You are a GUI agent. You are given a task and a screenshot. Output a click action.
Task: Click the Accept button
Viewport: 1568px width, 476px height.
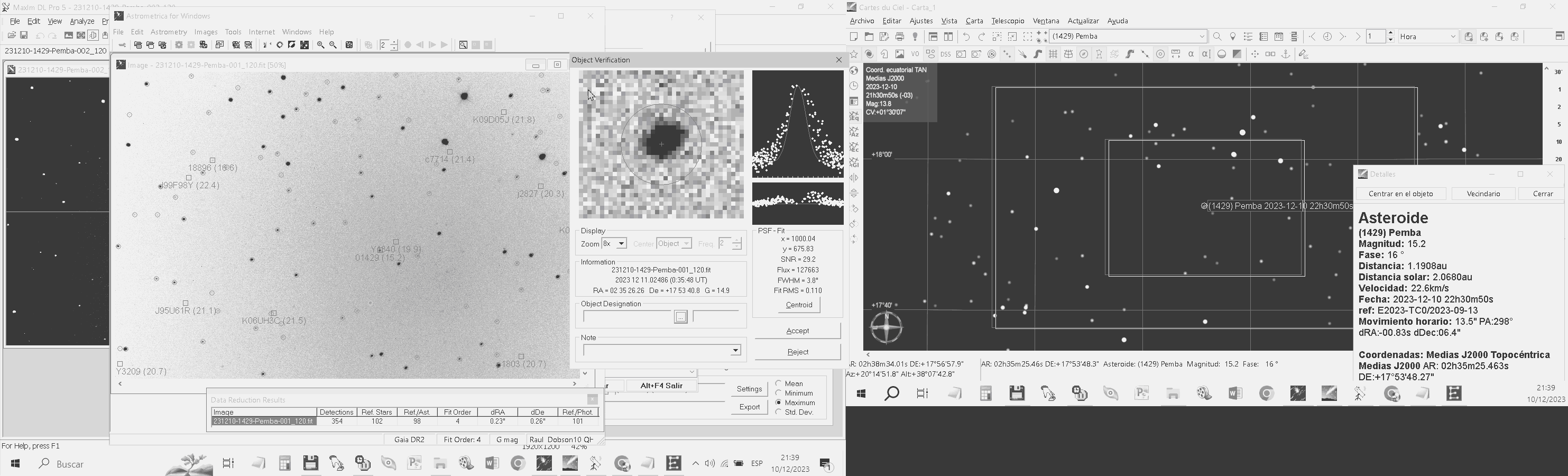(x=797, y=331)
